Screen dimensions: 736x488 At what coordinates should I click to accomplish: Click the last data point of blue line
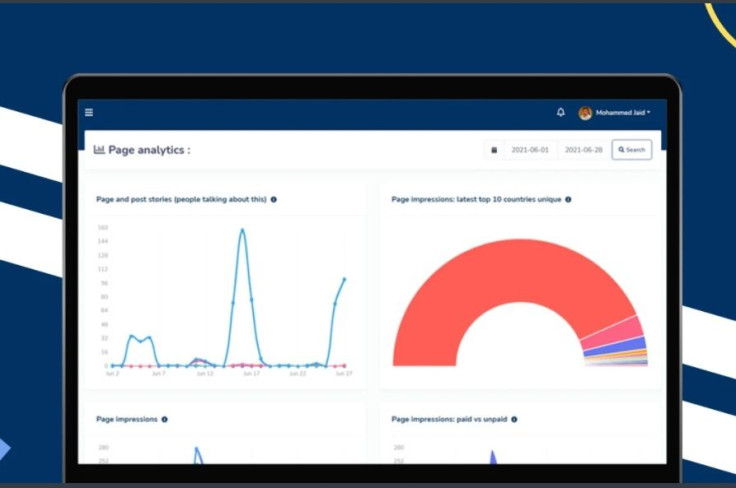tap(345, 279)
